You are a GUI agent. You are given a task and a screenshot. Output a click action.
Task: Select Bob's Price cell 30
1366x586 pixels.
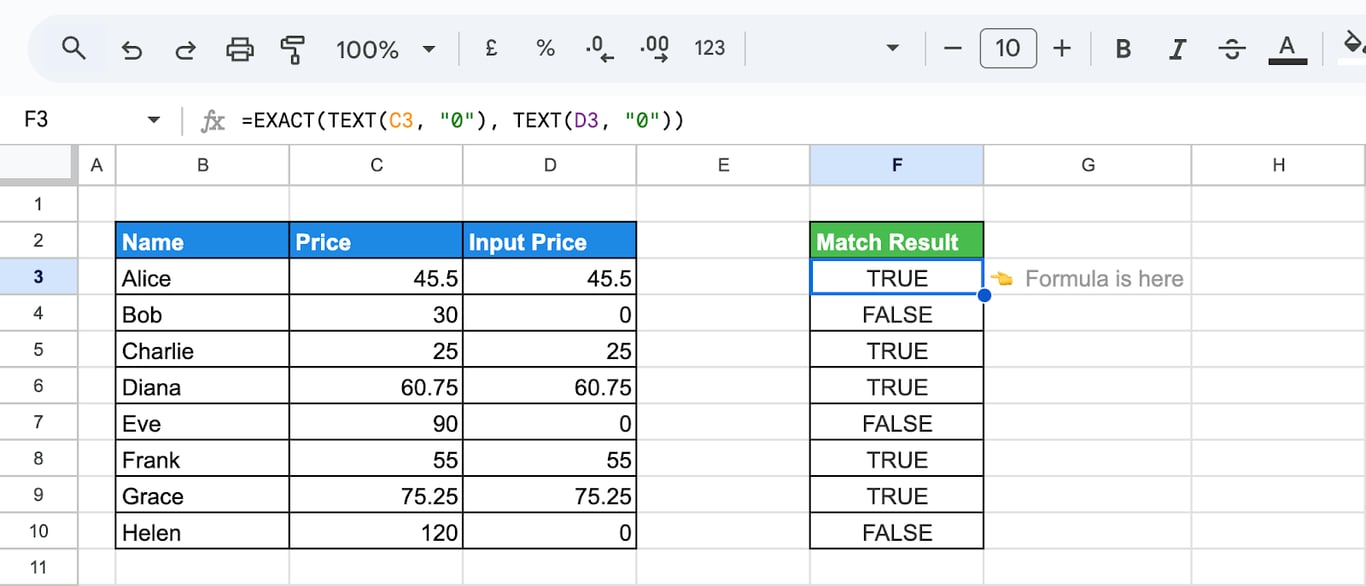coord(376,314)
